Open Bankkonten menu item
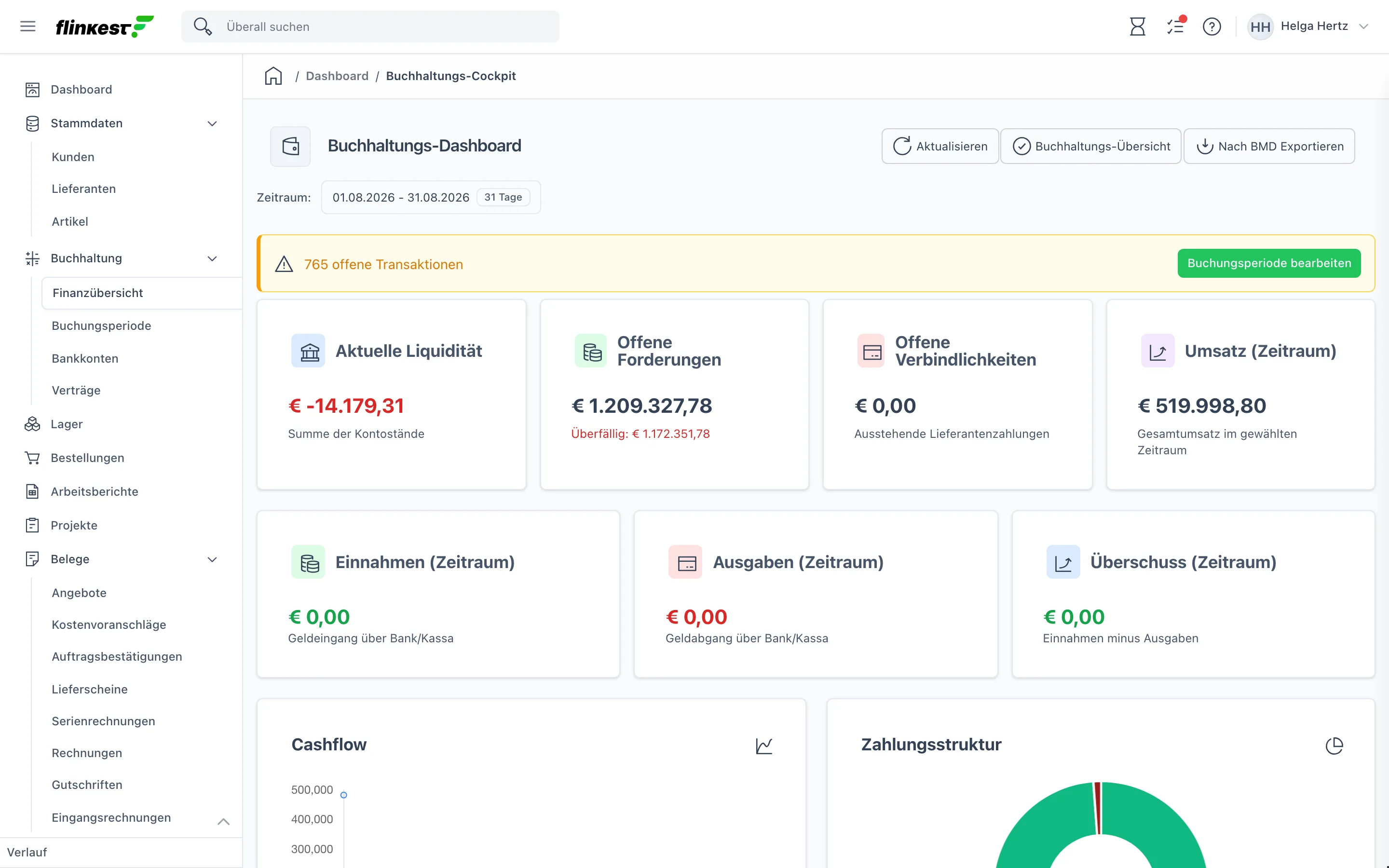 click(x=85, y=358)
